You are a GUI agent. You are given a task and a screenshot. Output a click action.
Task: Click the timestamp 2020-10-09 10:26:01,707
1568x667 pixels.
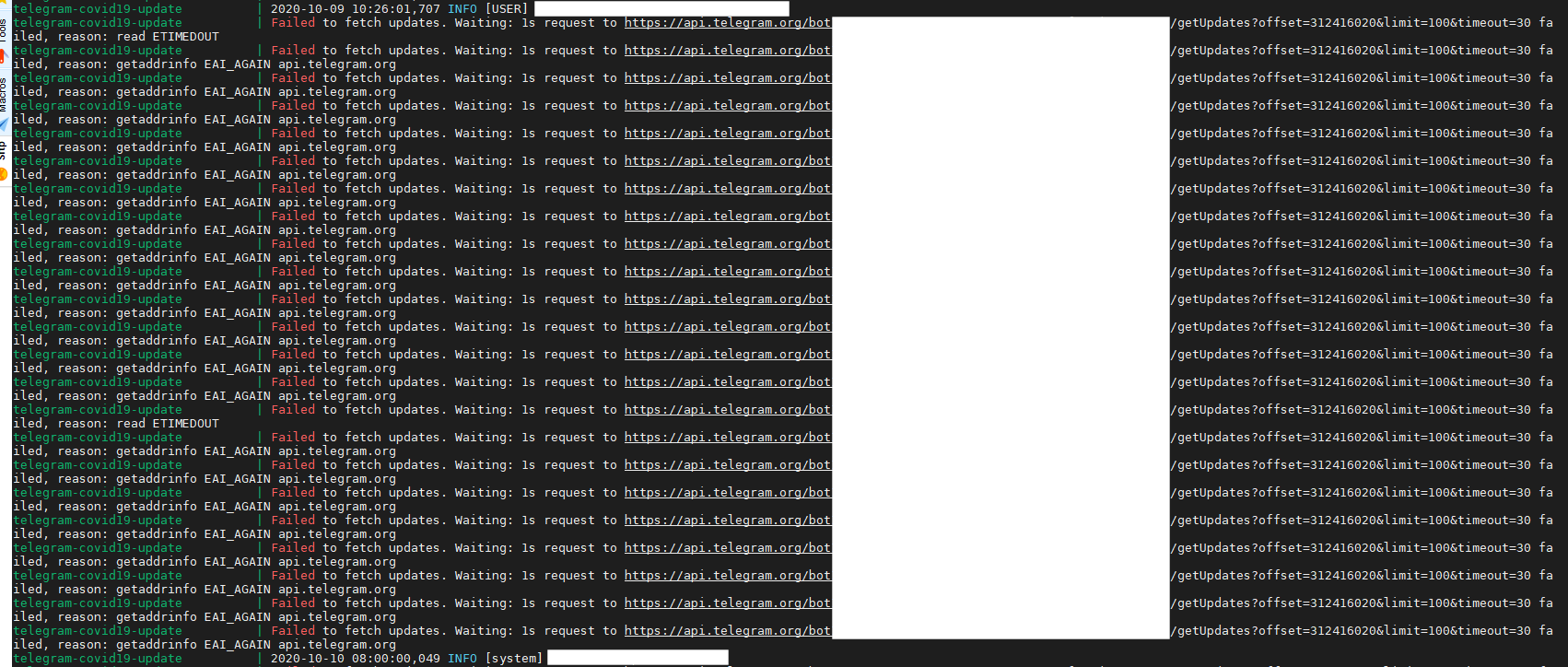click(x=356, y=8)
